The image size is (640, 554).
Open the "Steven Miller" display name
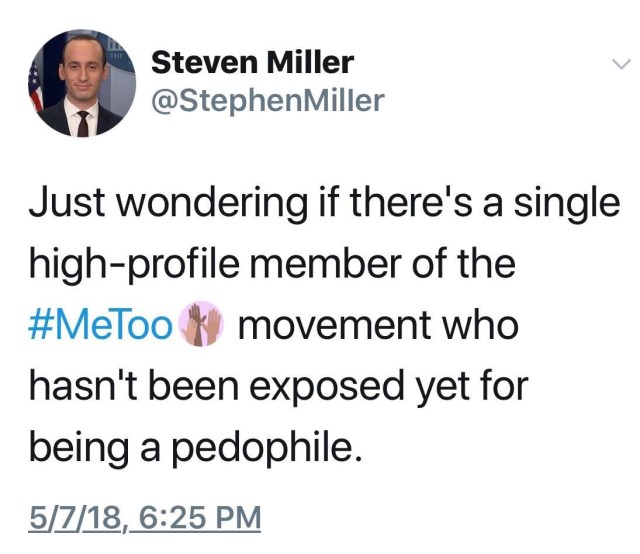point(252,63)
